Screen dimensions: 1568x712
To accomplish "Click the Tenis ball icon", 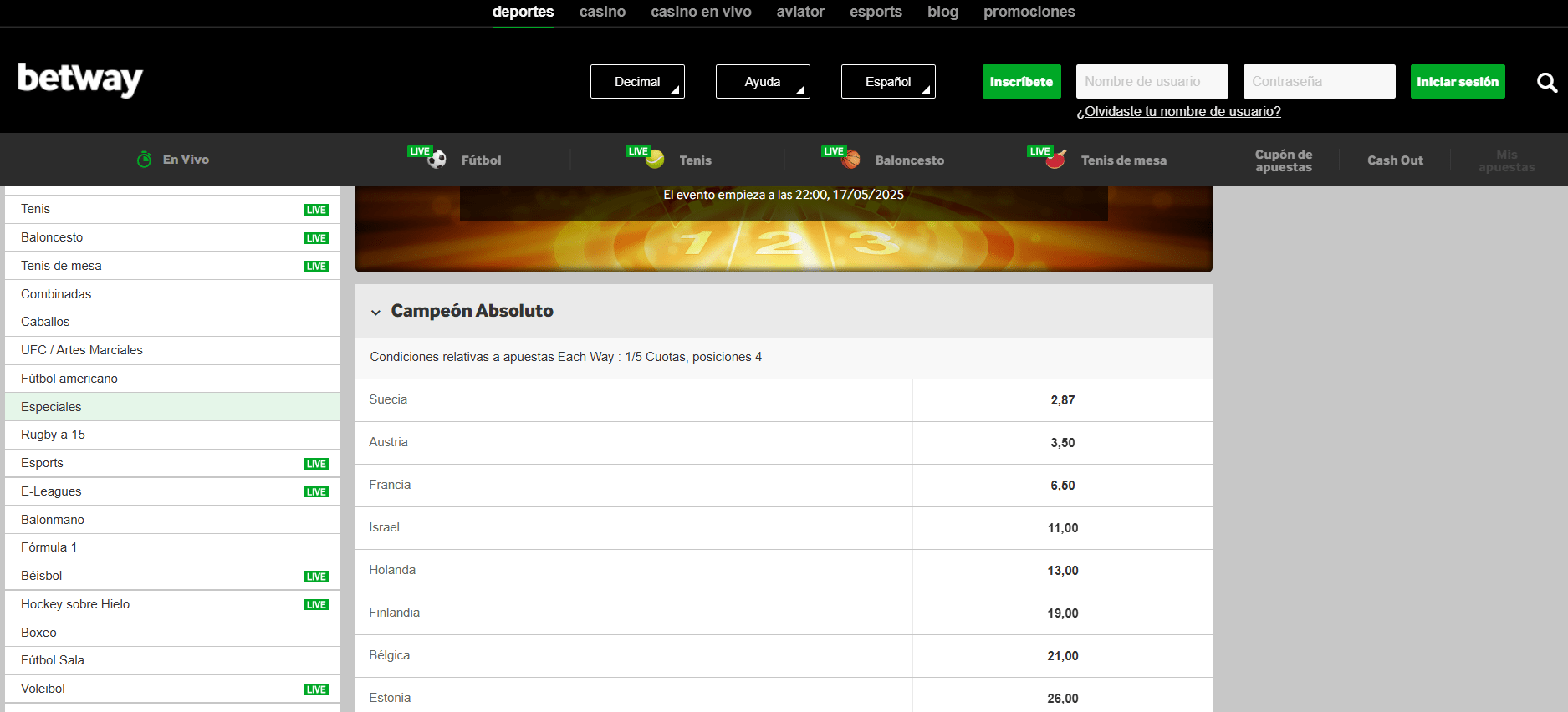I will click(x=655, y=160).
